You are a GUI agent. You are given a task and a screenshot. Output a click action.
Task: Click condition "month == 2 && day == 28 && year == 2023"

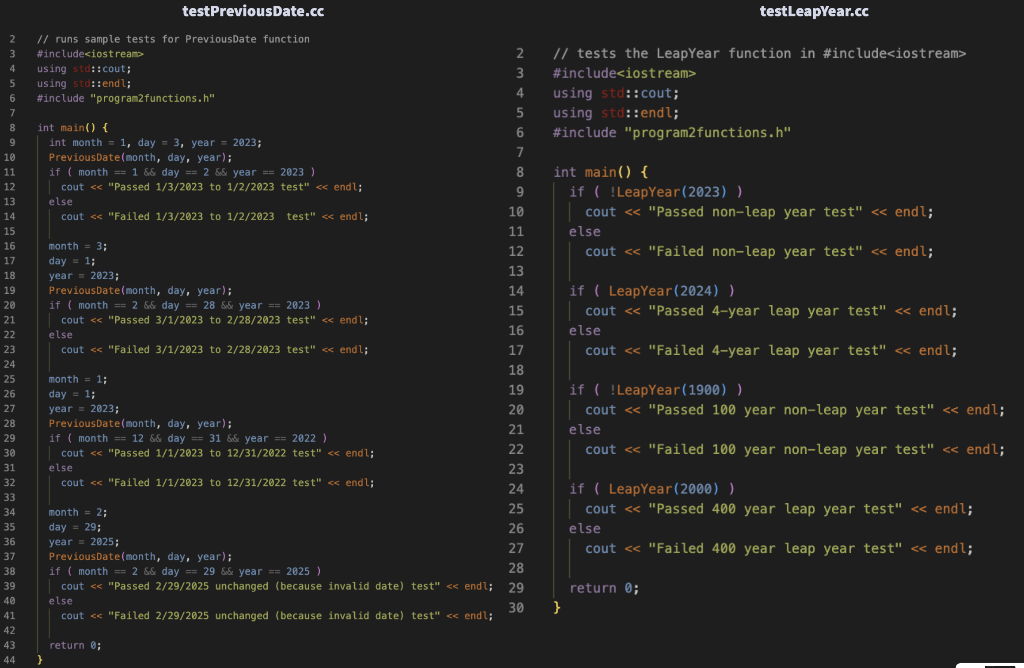(x=194, y=305)
